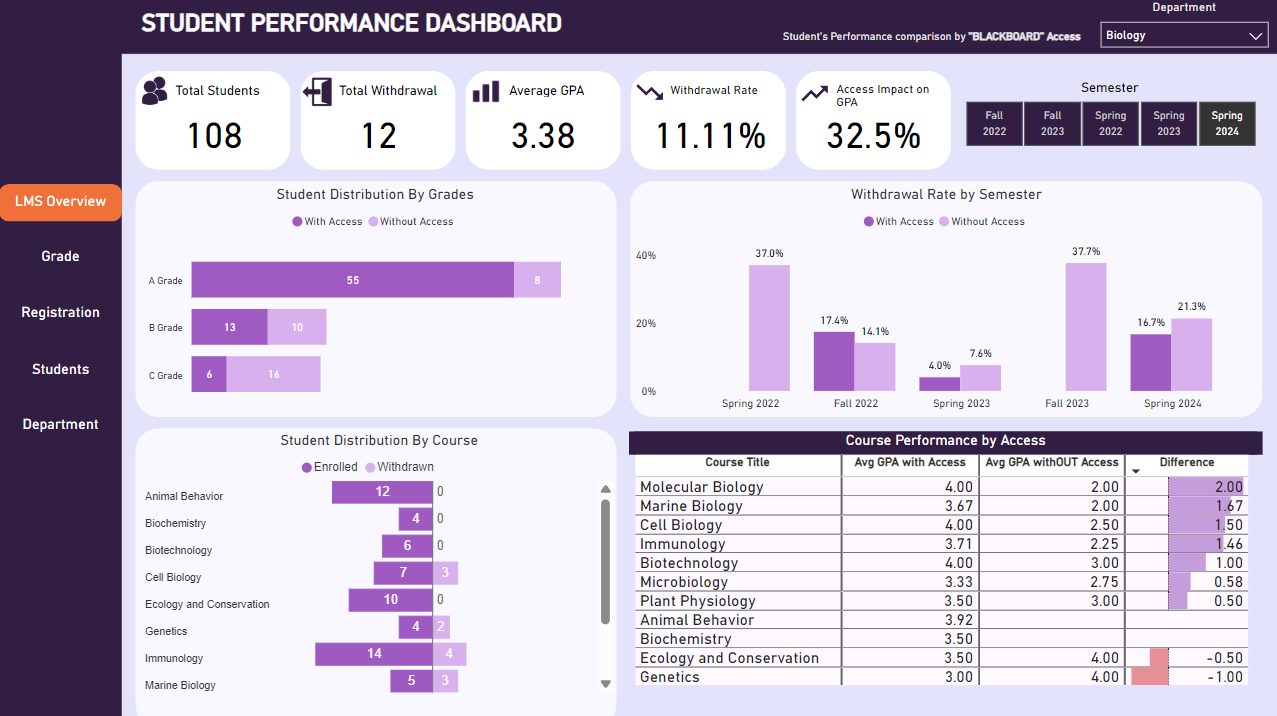The height and width of the screenshot is (716, 1277).
Task: Click the Fall 2023 37.7% bar
Action: [x=1086, y=327]
